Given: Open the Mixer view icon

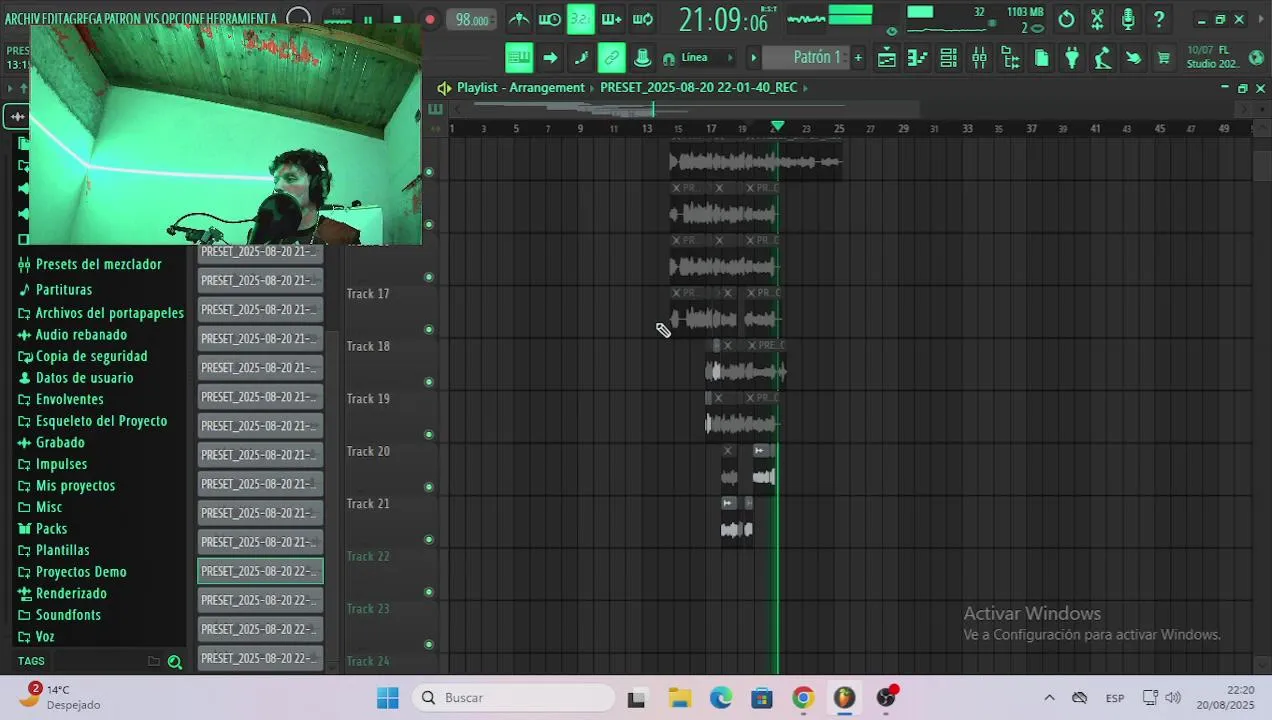Looking at the screenshot, I should click(979, 58).
